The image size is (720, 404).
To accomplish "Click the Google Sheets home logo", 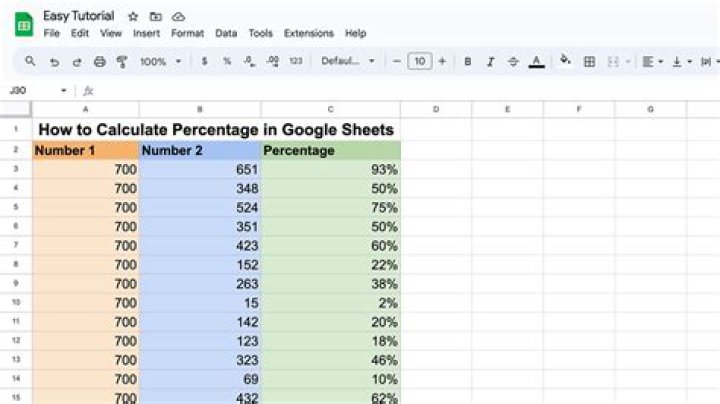I will click(x=24, y=24).
